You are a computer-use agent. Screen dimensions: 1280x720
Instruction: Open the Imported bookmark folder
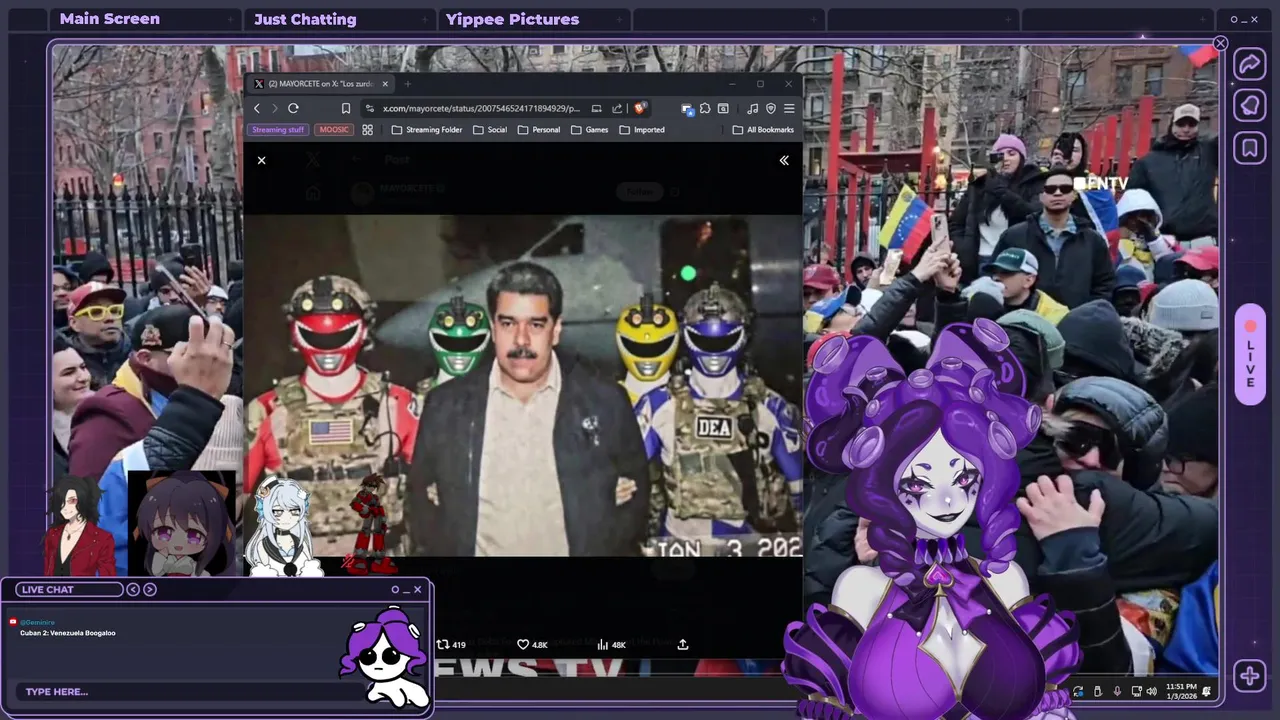(642, 130)
